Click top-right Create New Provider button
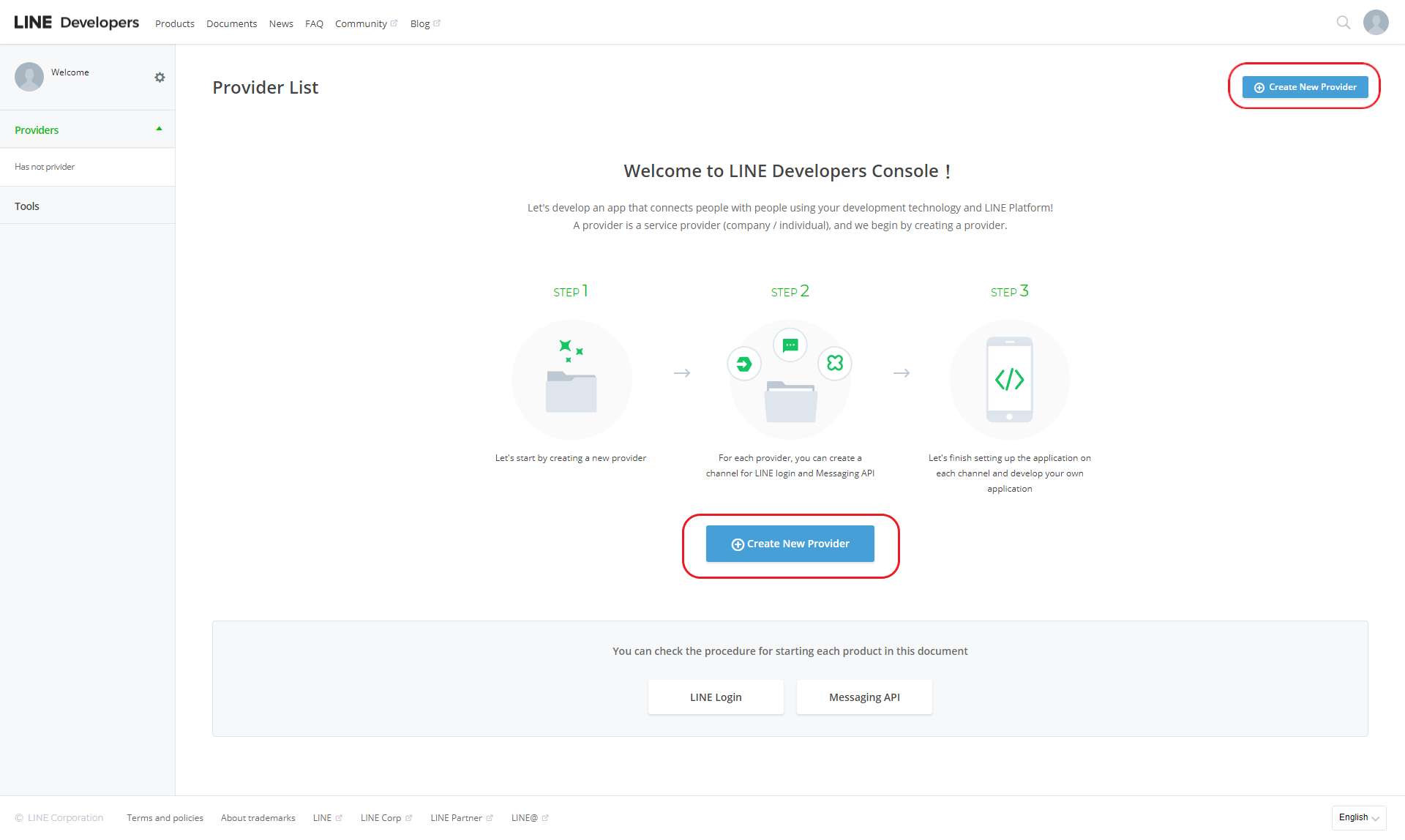 [x=1305, y=87]
